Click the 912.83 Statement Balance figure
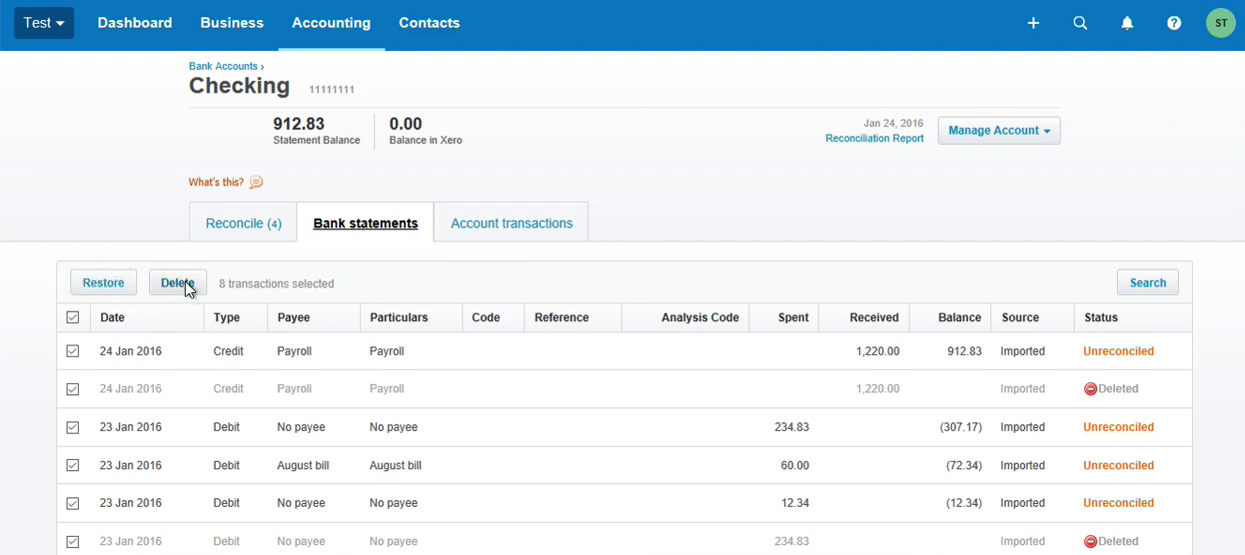This screenshot has height=555, width=1245. pos(299,124)
